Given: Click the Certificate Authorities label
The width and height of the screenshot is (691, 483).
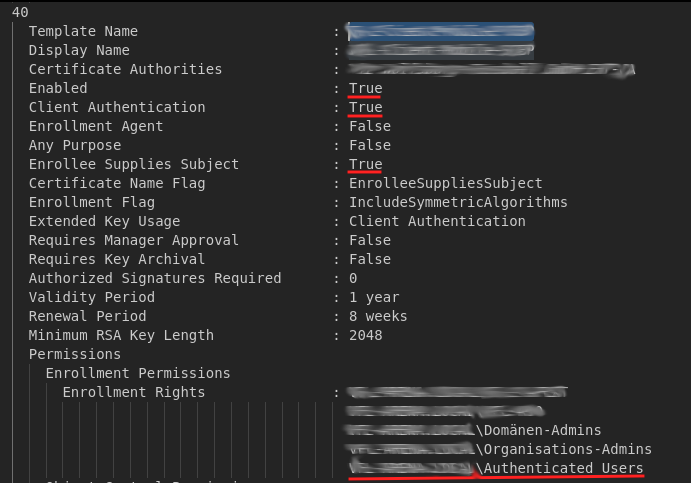Looking at the screenshot, I should pyautogui.click(x=125, y=70).
